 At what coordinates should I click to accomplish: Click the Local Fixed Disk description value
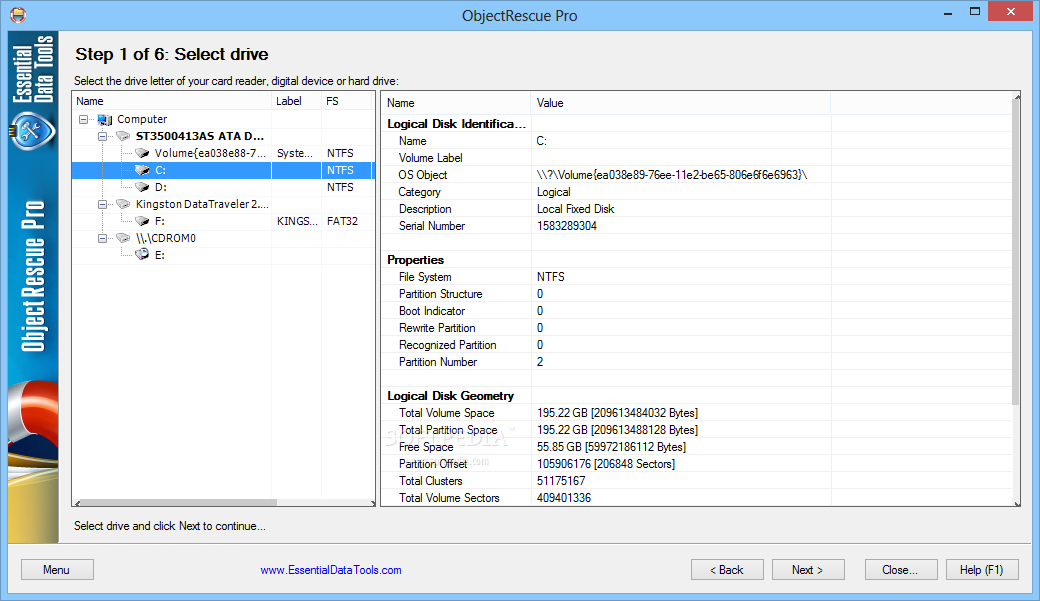(x=576, y=209)
